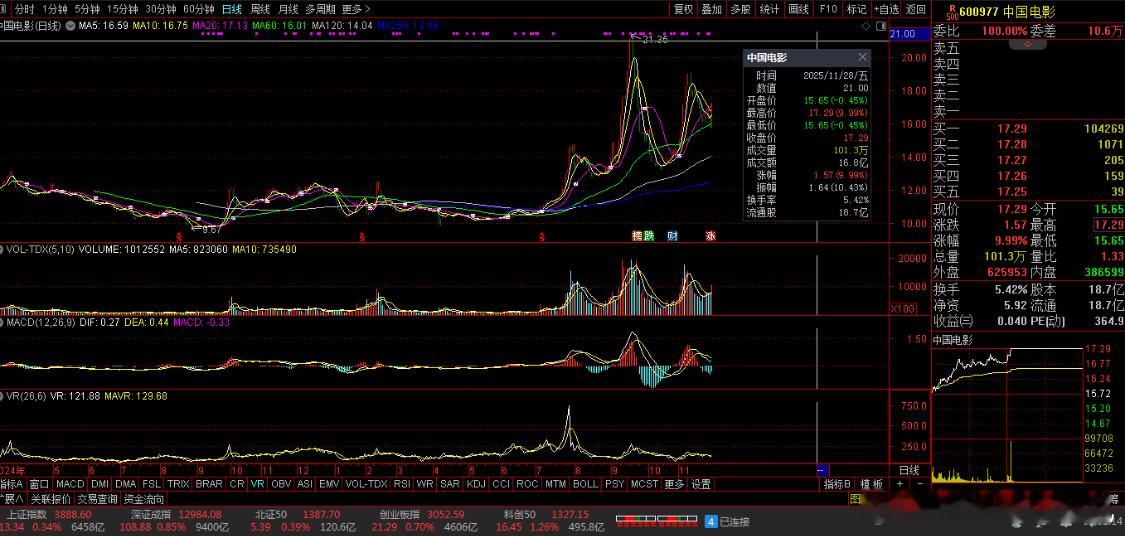
Task: Close the 中国电影 data popup
Action: tap(862, 57)
